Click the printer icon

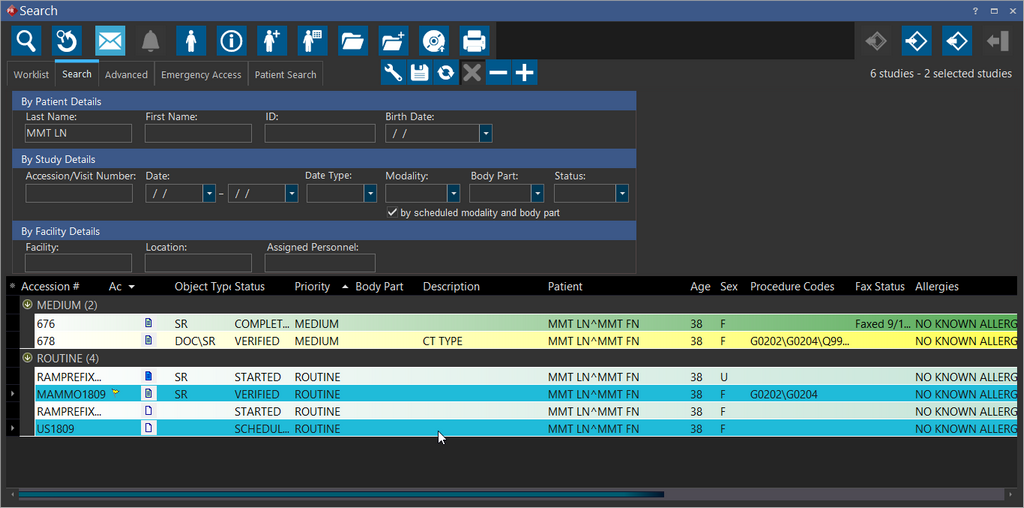474,41
